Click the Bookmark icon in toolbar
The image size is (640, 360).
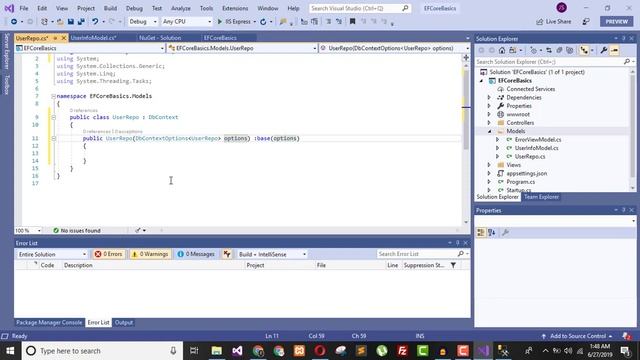point(352,22)
